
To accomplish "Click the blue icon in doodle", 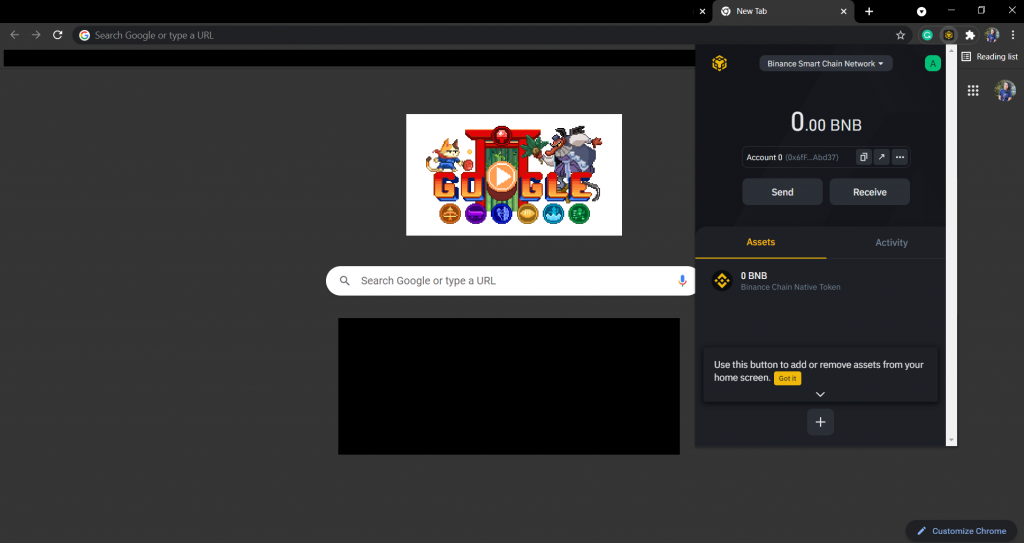I will point(502,213).
